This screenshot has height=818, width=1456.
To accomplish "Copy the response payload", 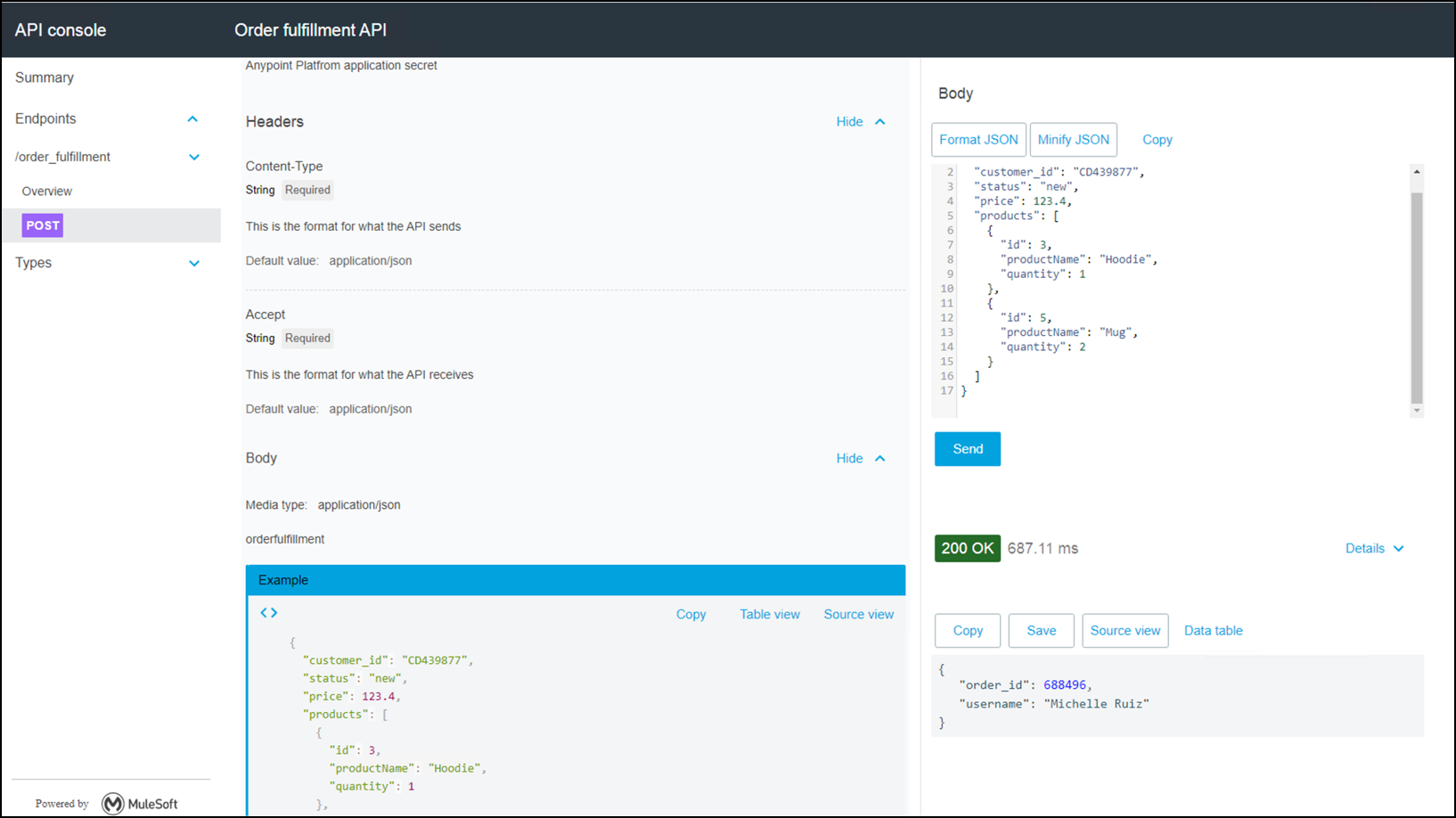I will click(x=968, y=631).
